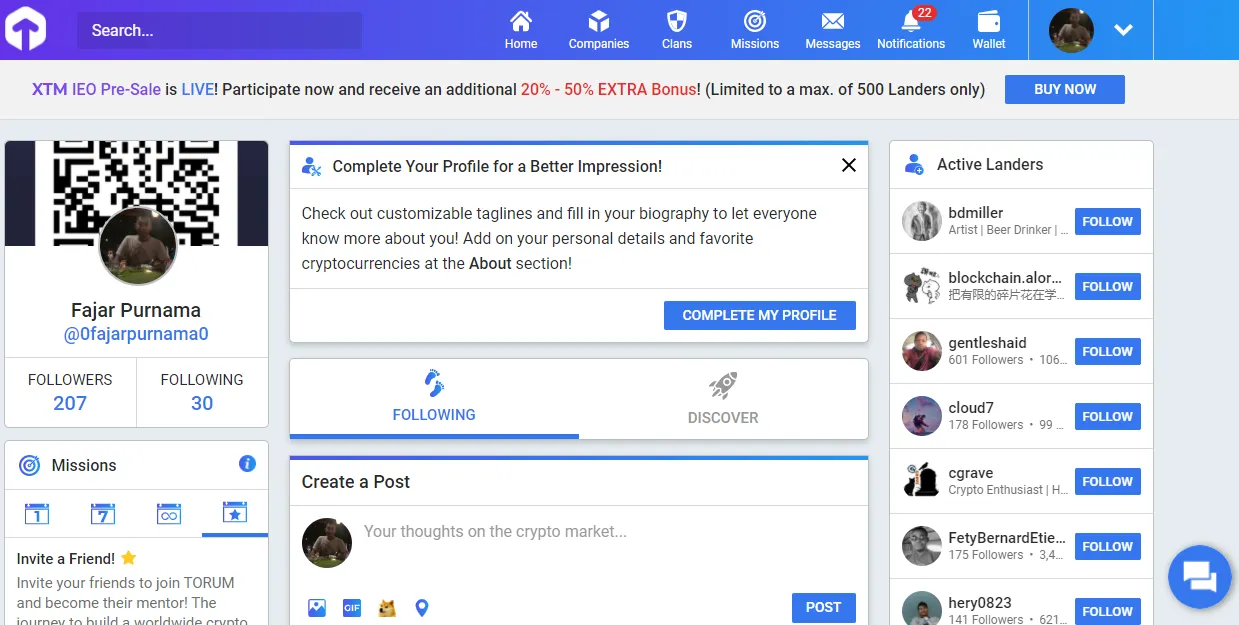This screenshot has height=625, width=1239.
Task: Follow user cloud7
Action: [1107, 417]
